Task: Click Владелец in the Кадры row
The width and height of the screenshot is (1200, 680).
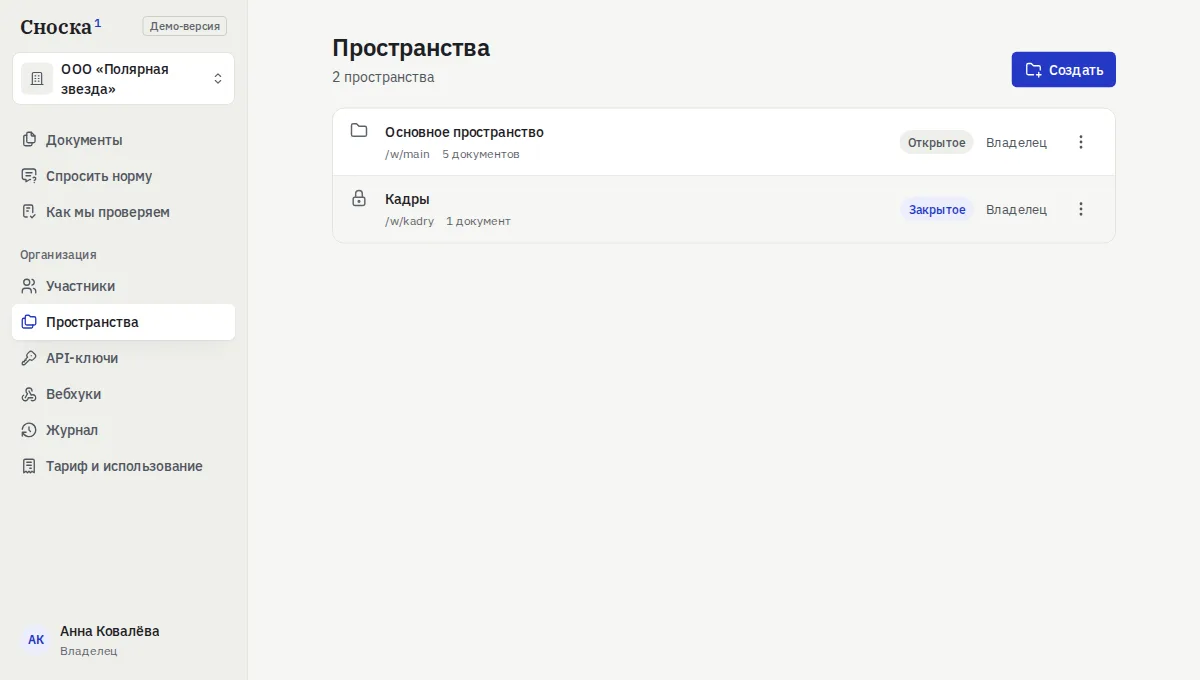Action: pyautogui.click(x=1016, y=209)
